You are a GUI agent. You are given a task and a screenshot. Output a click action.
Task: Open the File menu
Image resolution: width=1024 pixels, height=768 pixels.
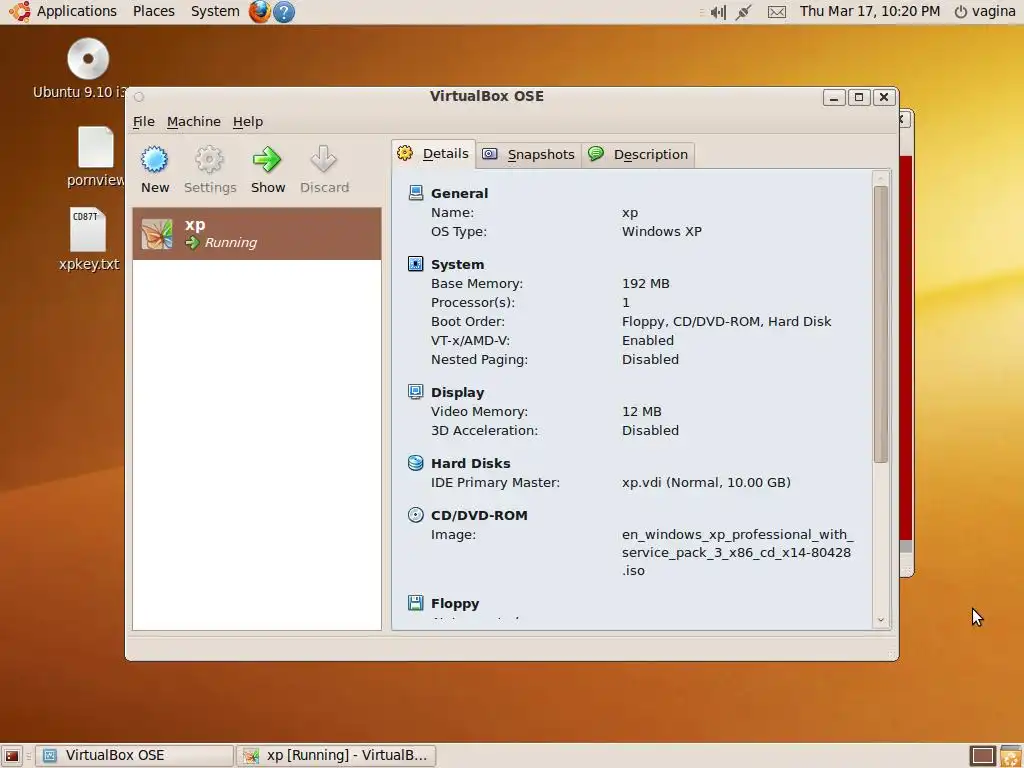point(144,121)
